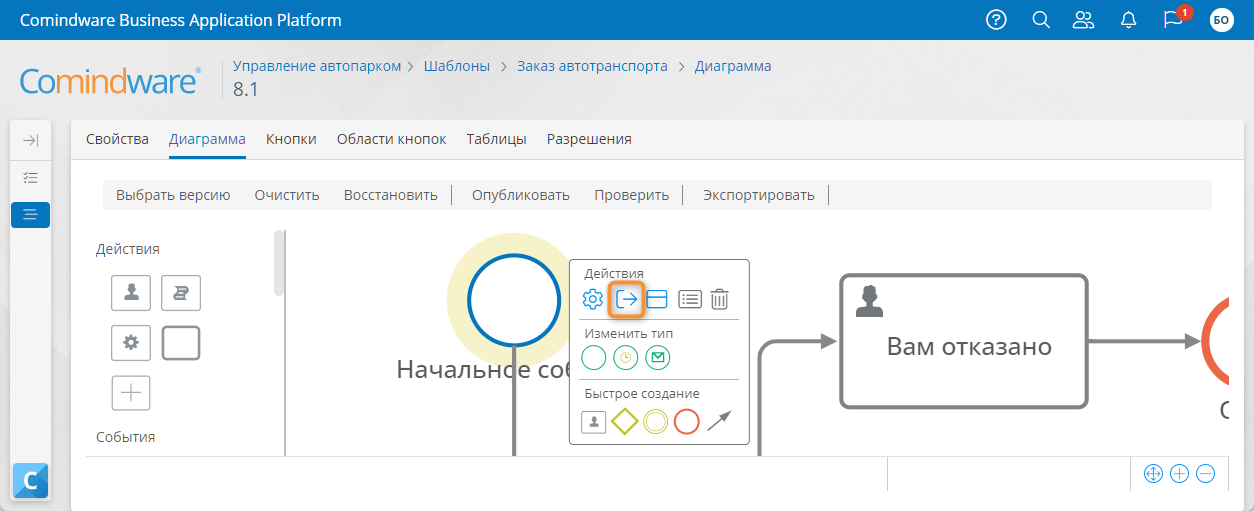1254x511 pixels.
Task: Click the list icon in the Действия popup
Action: click(x=689, y=298)
